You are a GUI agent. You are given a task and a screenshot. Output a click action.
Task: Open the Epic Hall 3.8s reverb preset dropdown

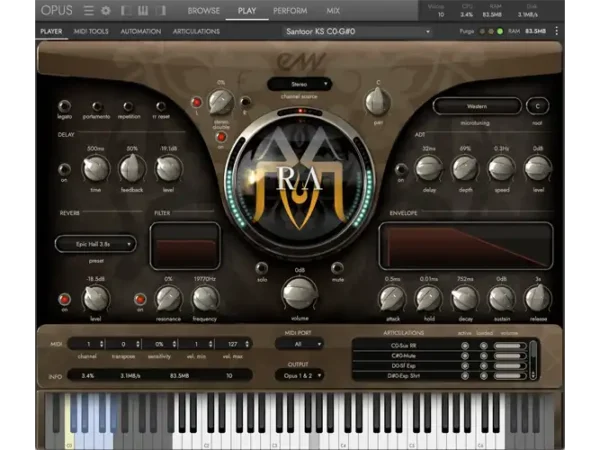(96, 244)
